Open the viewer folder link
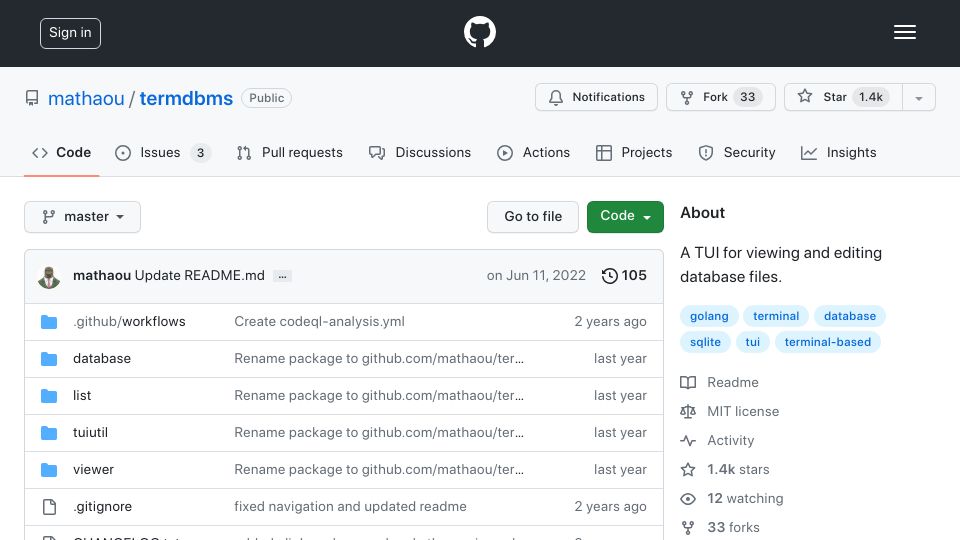This screenshot has width=960, height=540. [x=93, y=470]
